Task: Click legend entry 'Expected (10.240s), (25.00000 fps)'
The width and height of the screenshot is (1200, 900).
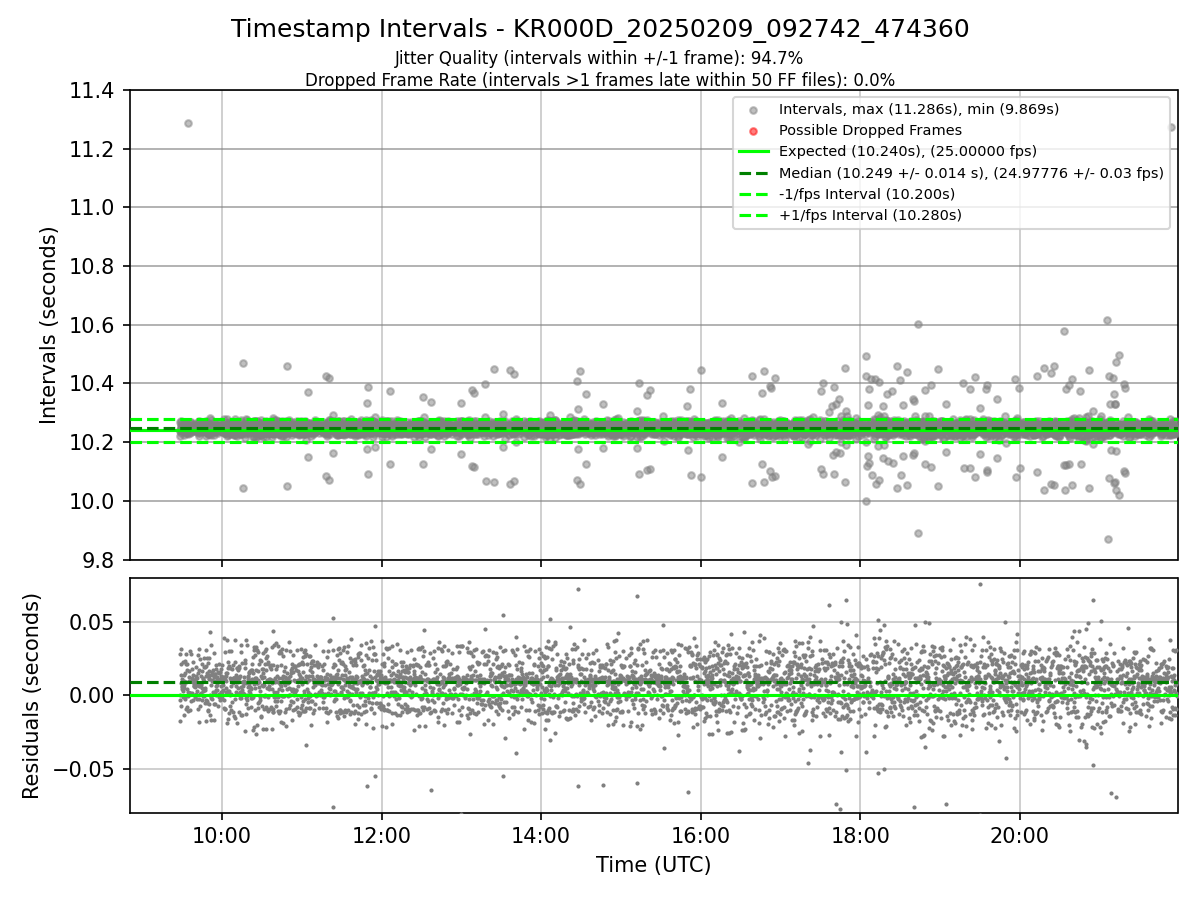Action: (x=908, y=151)
